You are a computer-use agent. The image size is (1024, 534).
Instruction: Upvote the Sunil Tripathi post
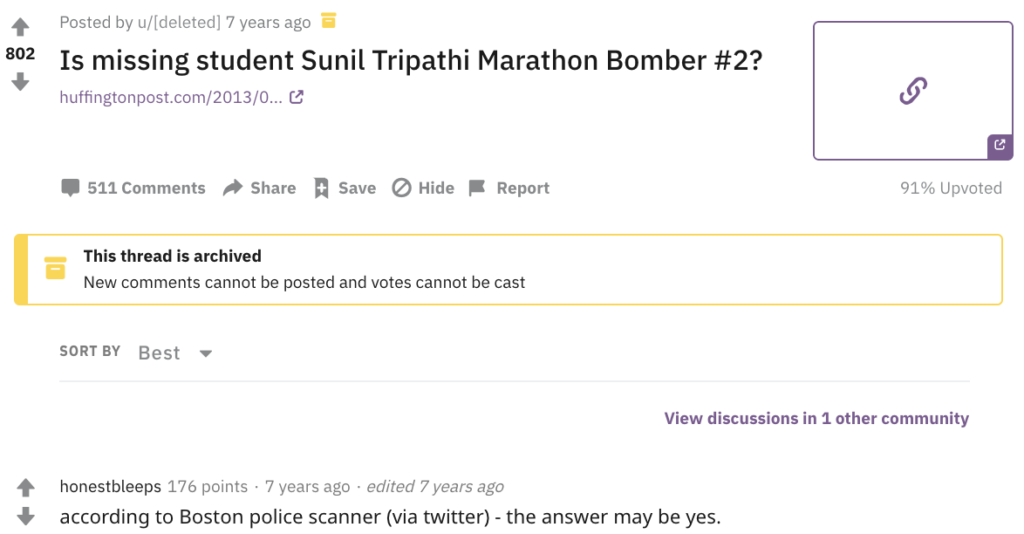pos(20,27)
